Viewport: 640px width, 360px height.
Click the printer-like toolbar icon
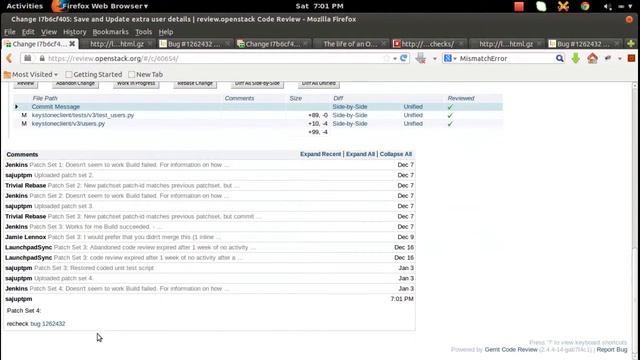point(420,58)
